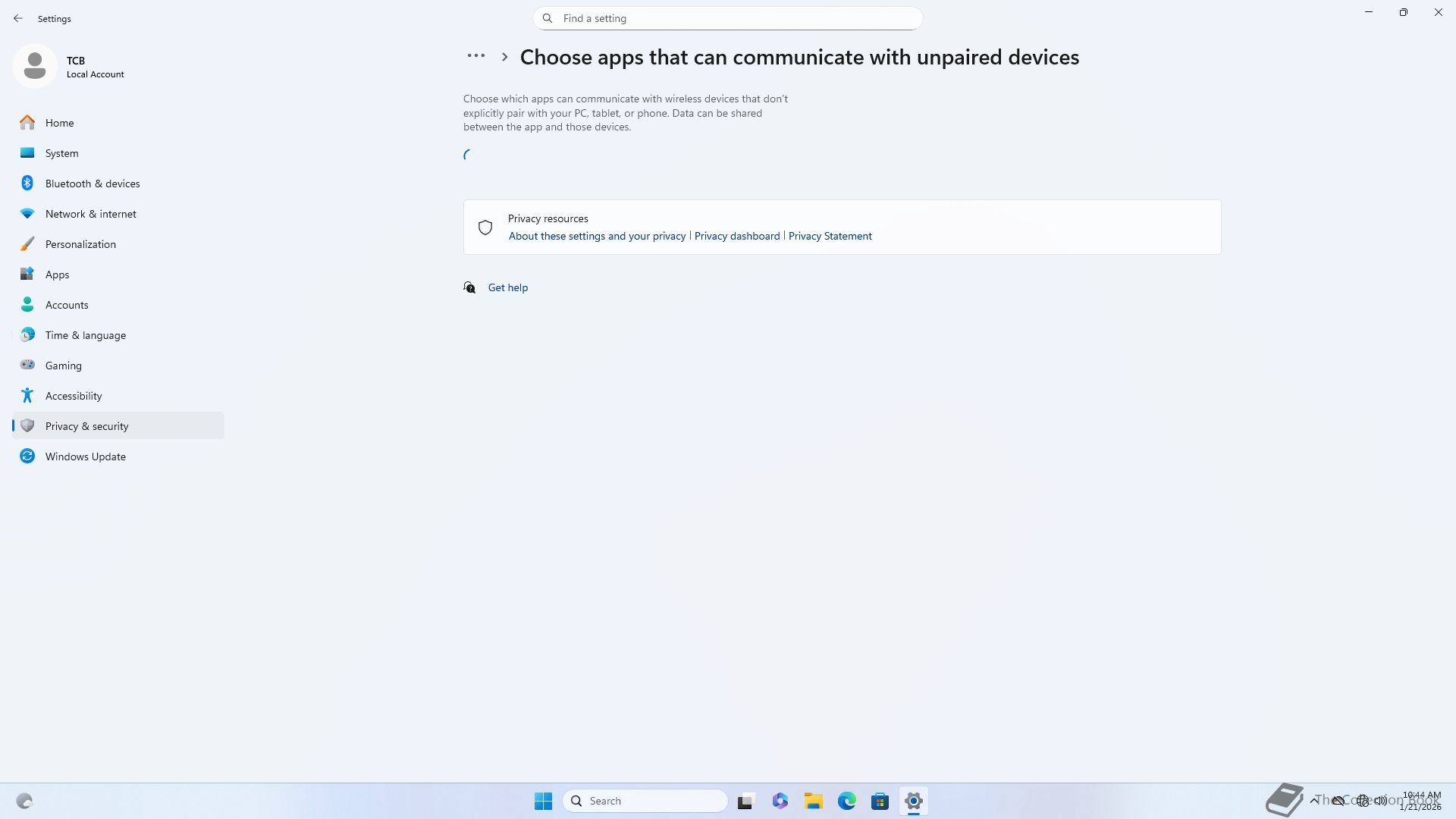Click the Time & language sidebar item
Image resolution: width=1456 pixels, height=819 pixels.
pyautogui.click(x=85, y=335)
